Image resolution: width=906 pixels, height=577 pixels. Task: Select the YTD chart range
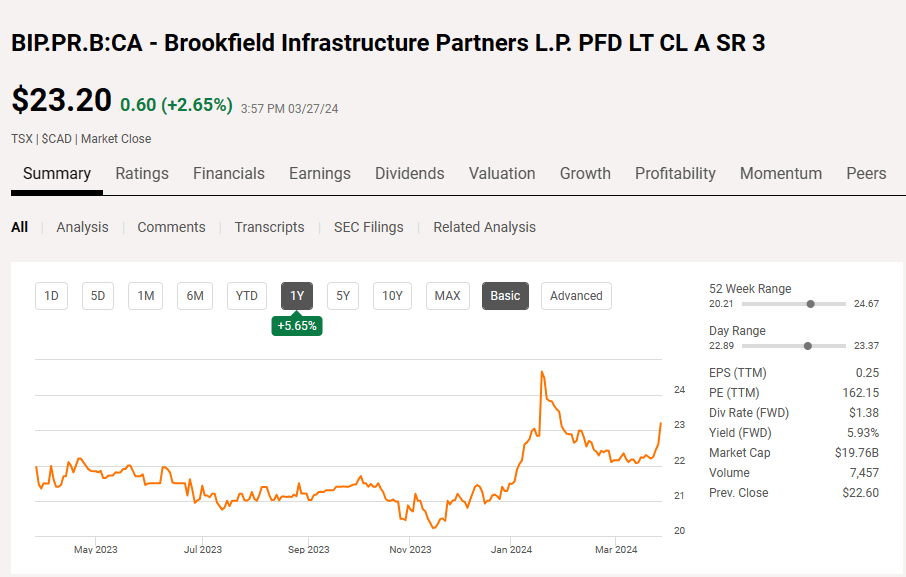(246, 295)
